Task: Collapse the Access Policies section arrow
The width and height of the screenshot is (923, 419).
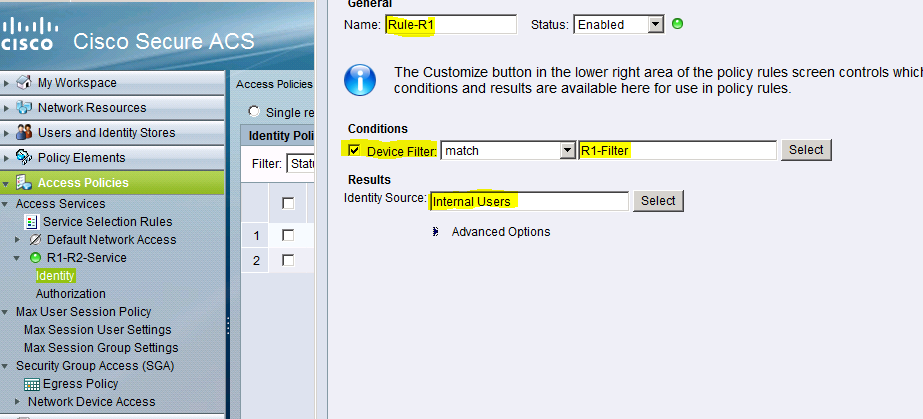Action: pyautogui.click(x=6, y=184)
